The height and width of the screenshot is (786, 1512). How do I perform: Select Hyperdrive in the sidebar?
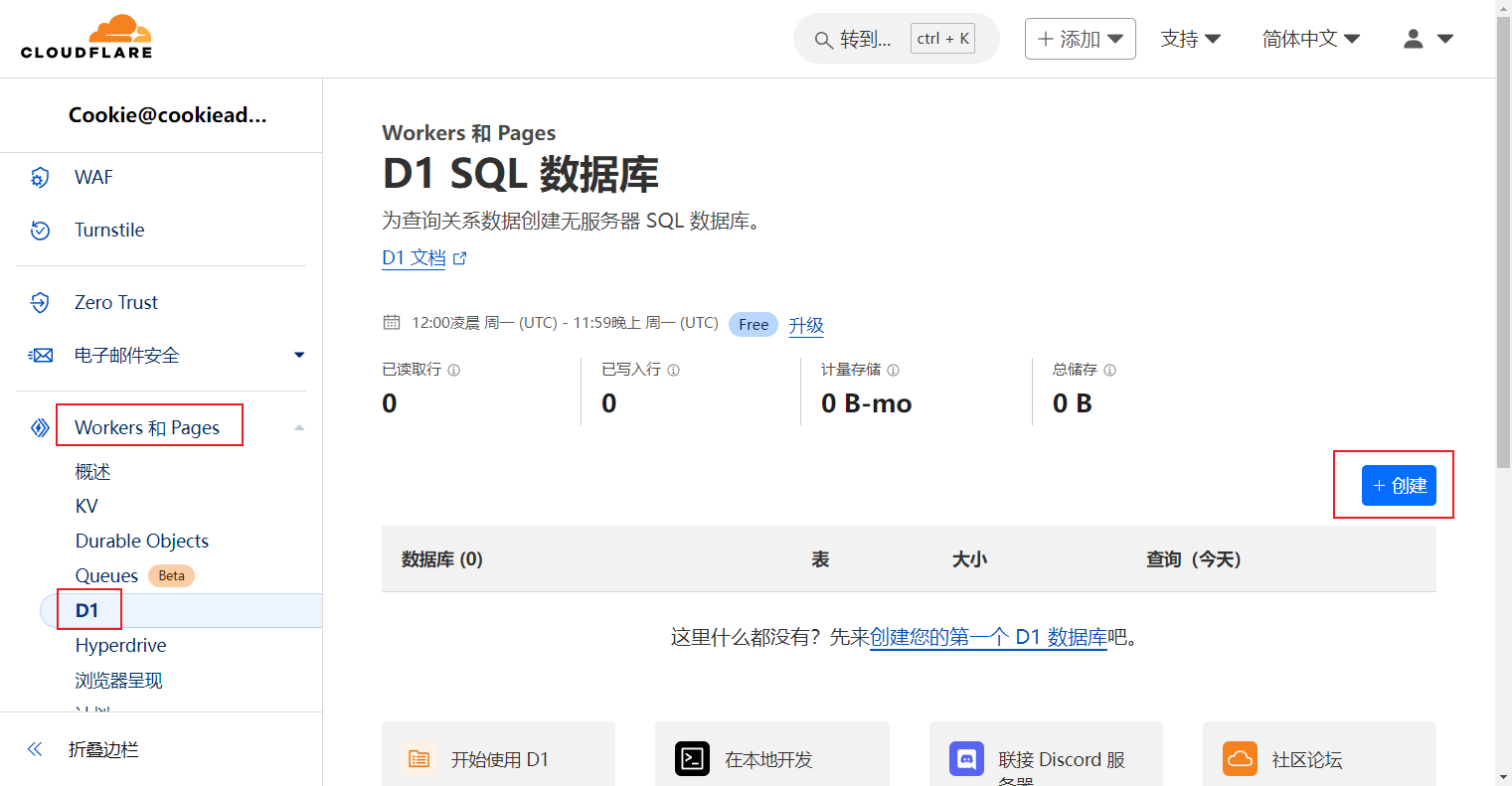(x=120, y=646)
